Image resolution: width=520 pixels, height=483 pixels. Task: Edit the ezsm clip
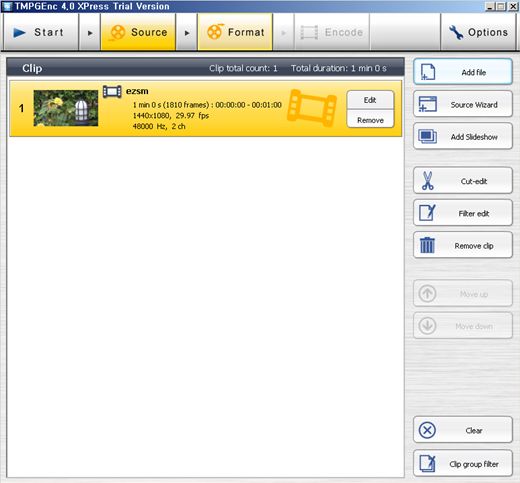pos(370,100)
